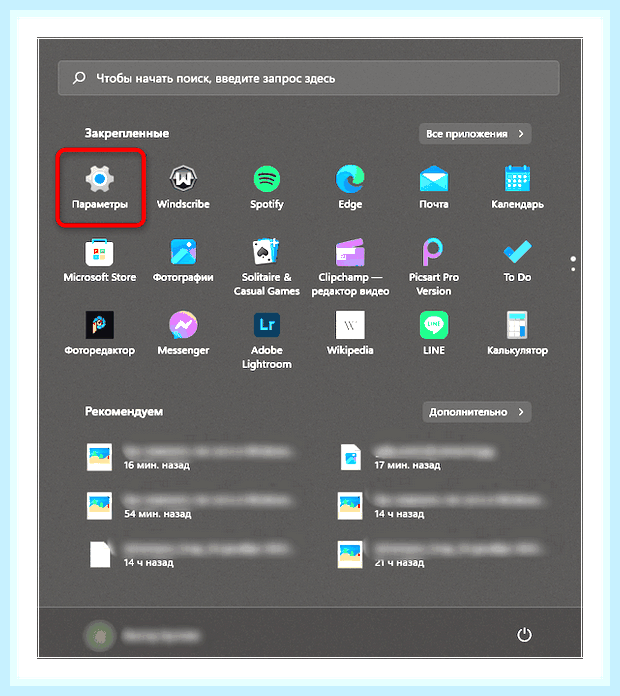This screenshot has height=696, width=620.
Task: Open the Wikipedia app
Action: click(x=350, y=333)
